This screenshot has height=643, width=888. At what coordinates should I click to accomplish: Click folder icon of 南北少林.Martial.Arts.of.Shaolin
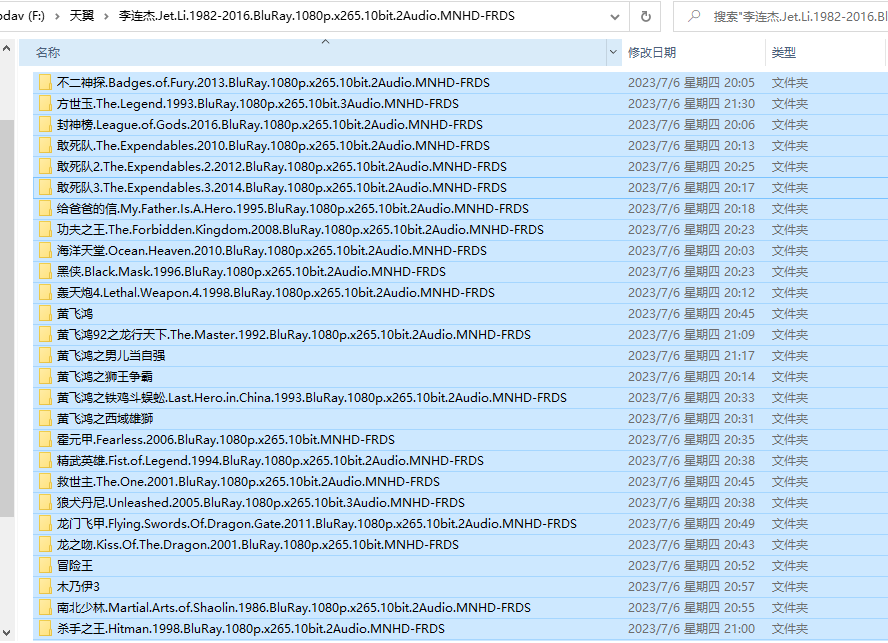pos(45,607)
